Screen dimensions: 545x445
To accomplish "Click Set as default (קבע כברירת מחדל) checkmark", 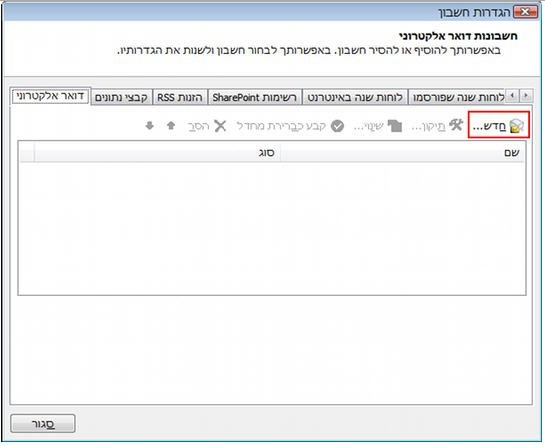I will (337, 126).
